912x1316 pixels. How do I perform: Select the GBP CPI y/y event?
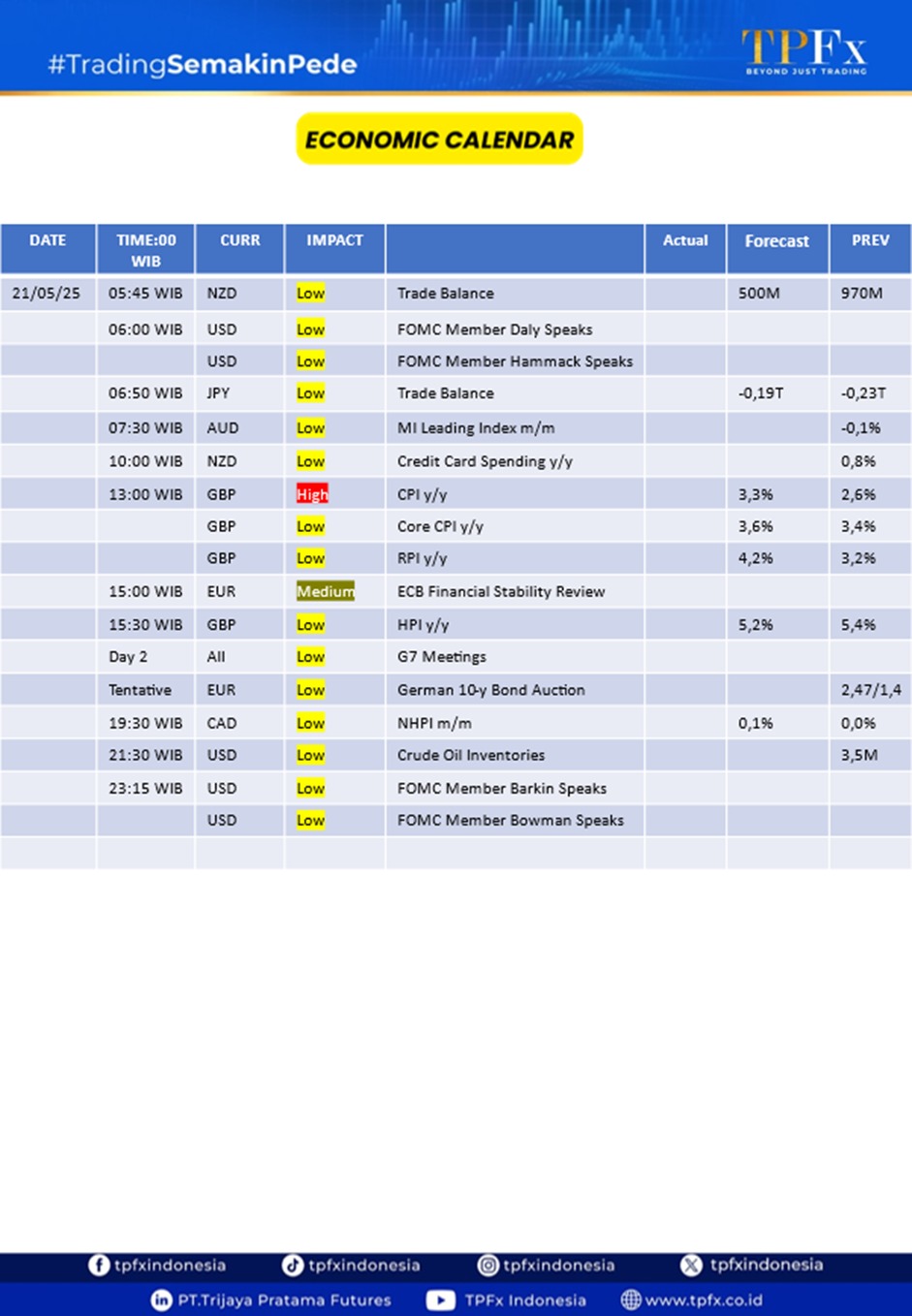(423, 494)
